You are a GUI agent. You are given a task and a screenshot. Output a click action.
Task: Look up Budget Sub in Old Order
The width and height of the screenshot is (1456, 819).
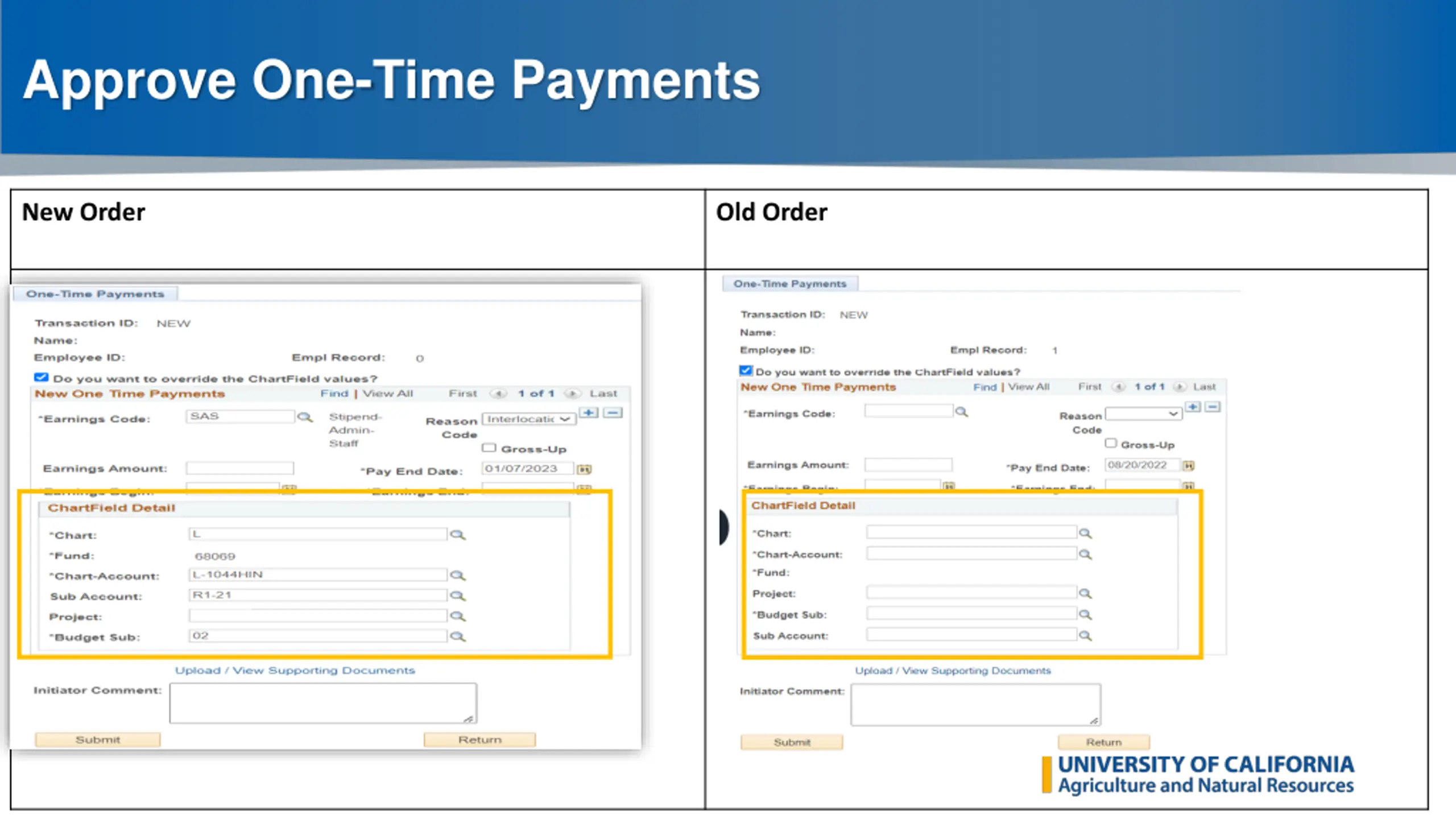[1085, 615]
